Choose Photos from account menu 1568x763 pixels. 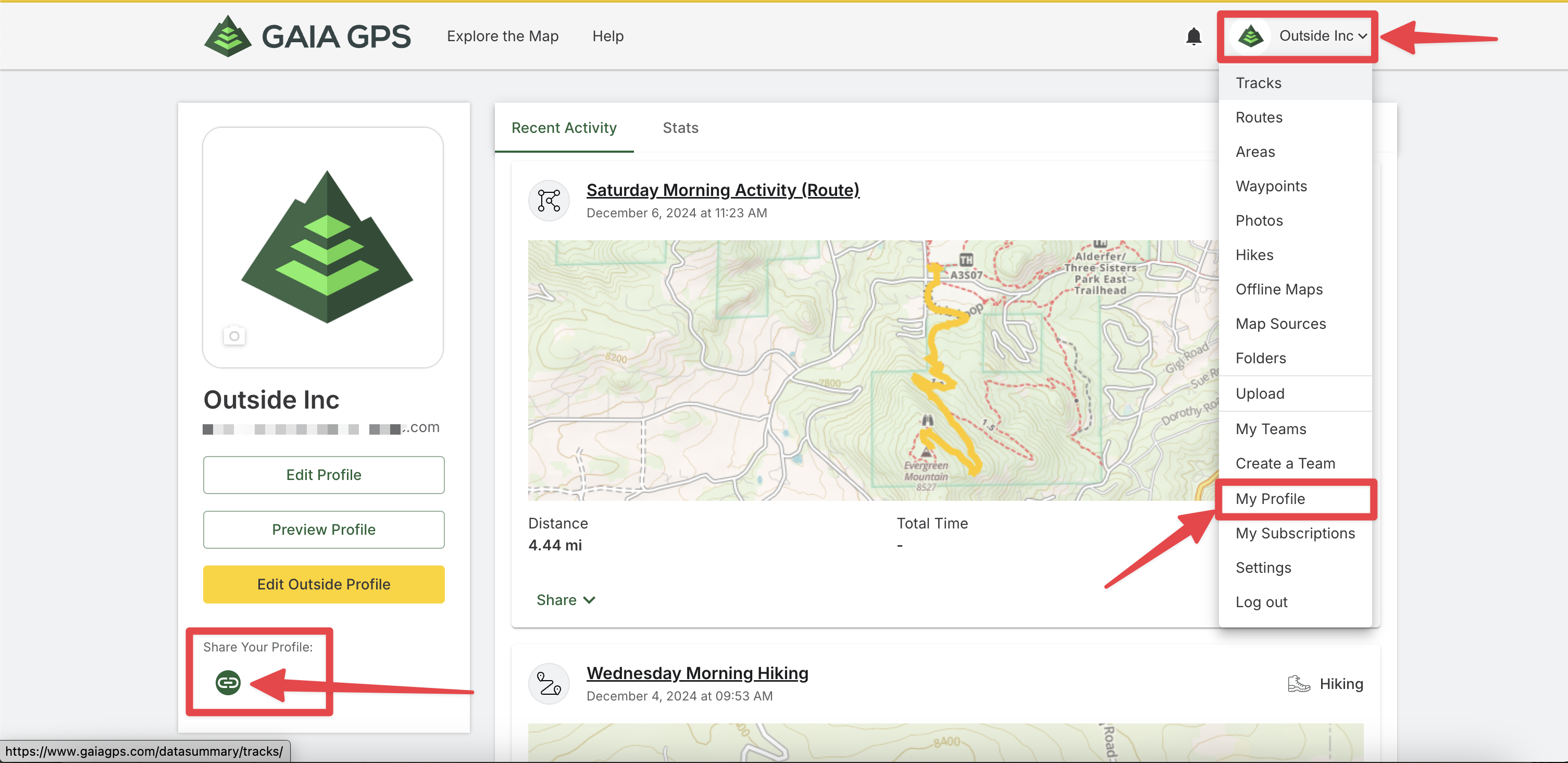[x=1295, y=220]
